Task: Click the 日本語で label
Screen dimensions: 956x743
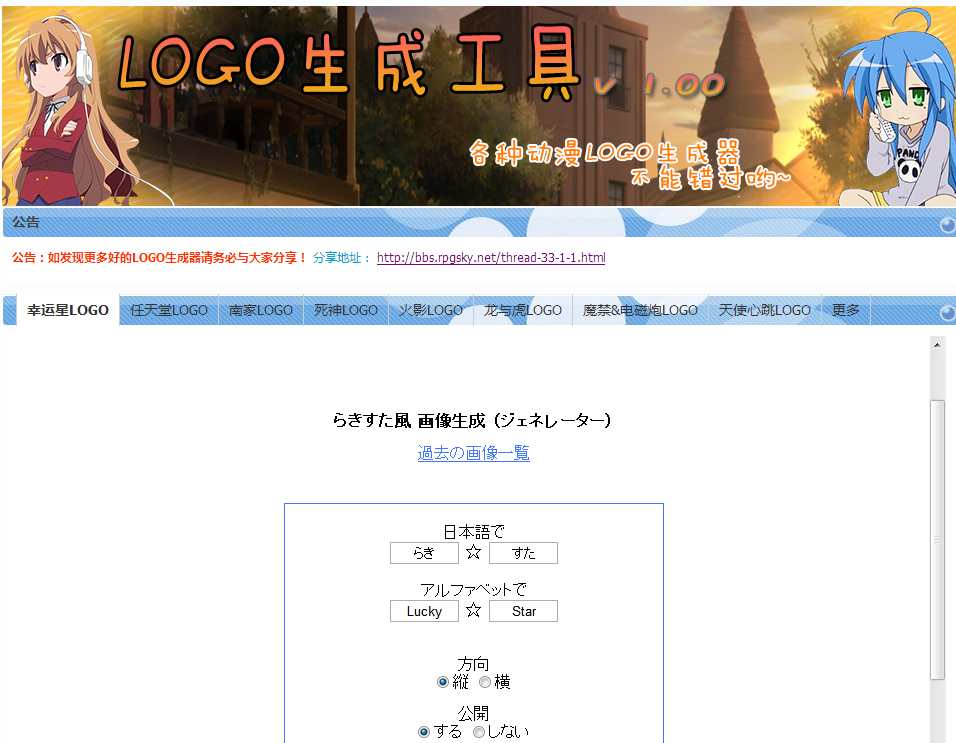Action: click(474, 532)
